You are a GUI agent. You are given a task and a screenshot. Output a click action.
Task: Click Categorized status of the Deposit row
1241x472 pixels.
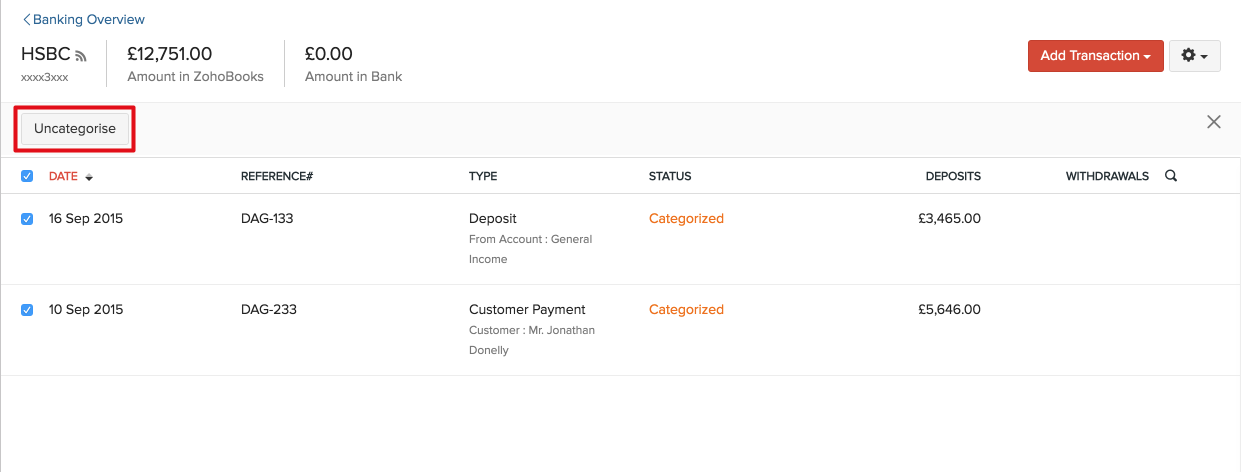pos(686,218)
